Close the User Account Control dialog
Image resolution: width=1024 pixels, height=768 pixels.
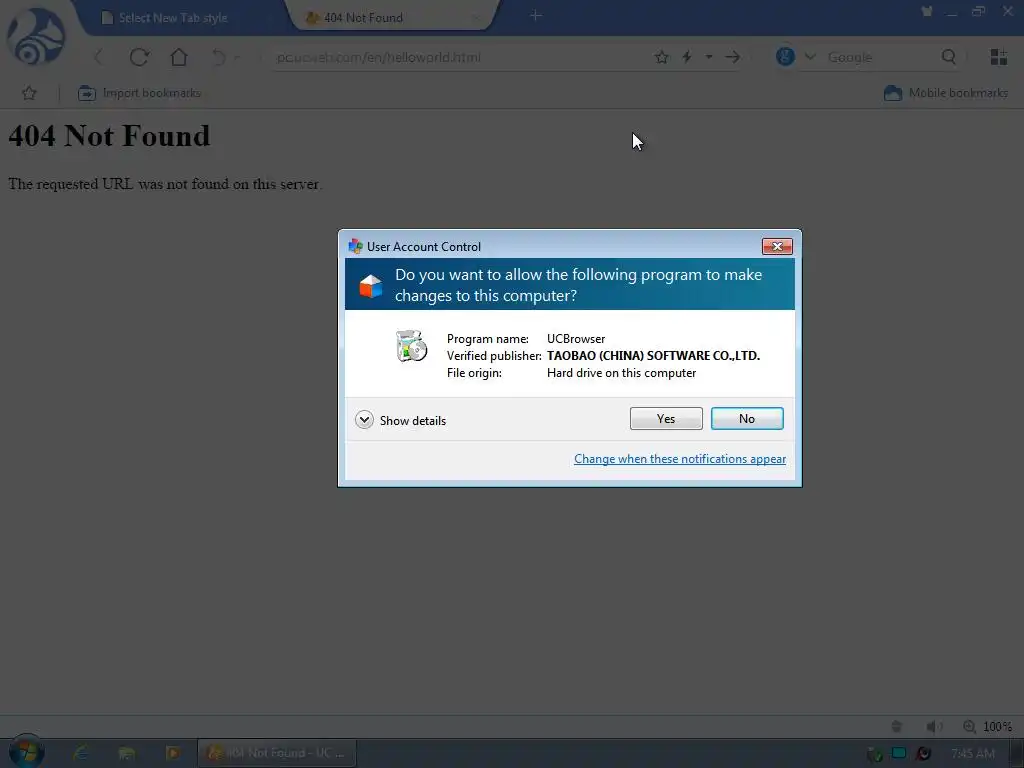[x=777, y=246]
